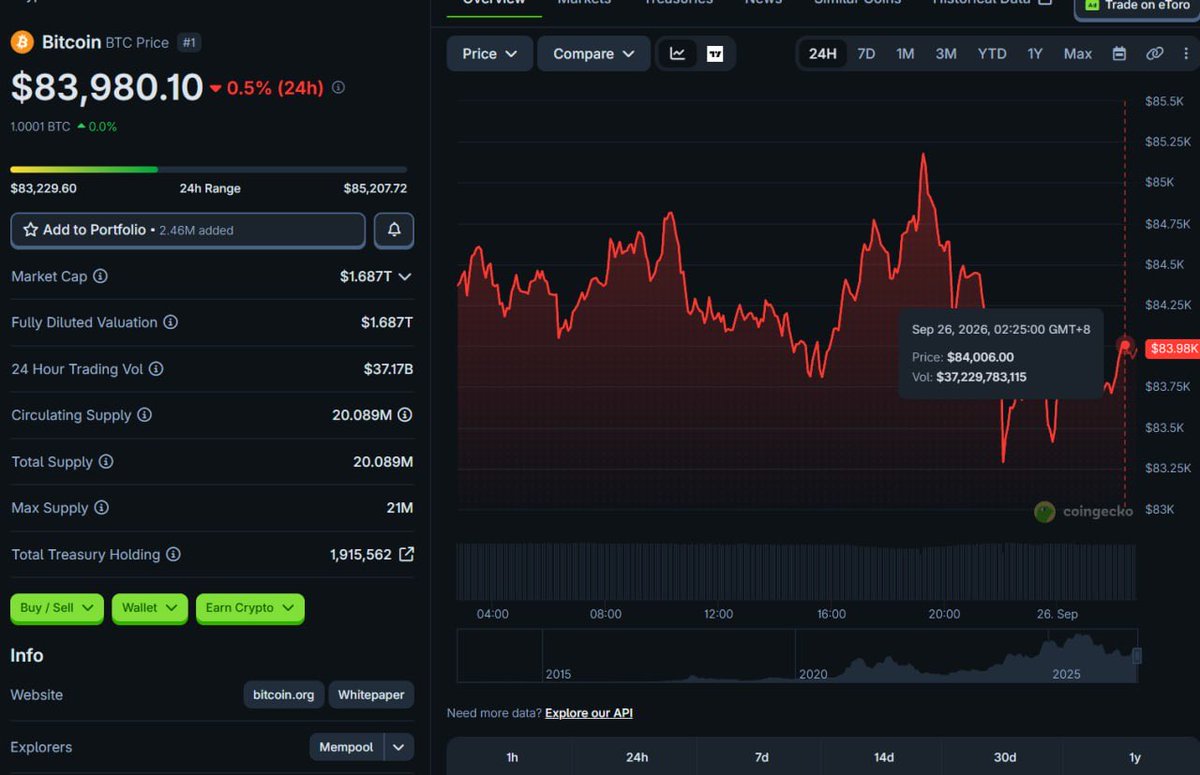Viewport: 1200px width, 775px height.
Task: Switch to the line chart view
Action: click(x=677, y=54)
